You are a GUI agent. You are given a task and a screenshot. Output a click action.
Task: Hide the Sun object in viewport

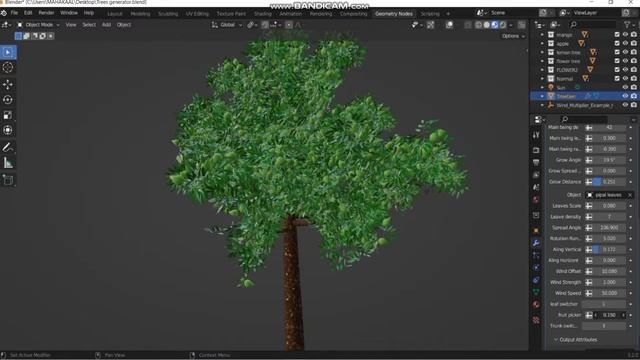625,87
